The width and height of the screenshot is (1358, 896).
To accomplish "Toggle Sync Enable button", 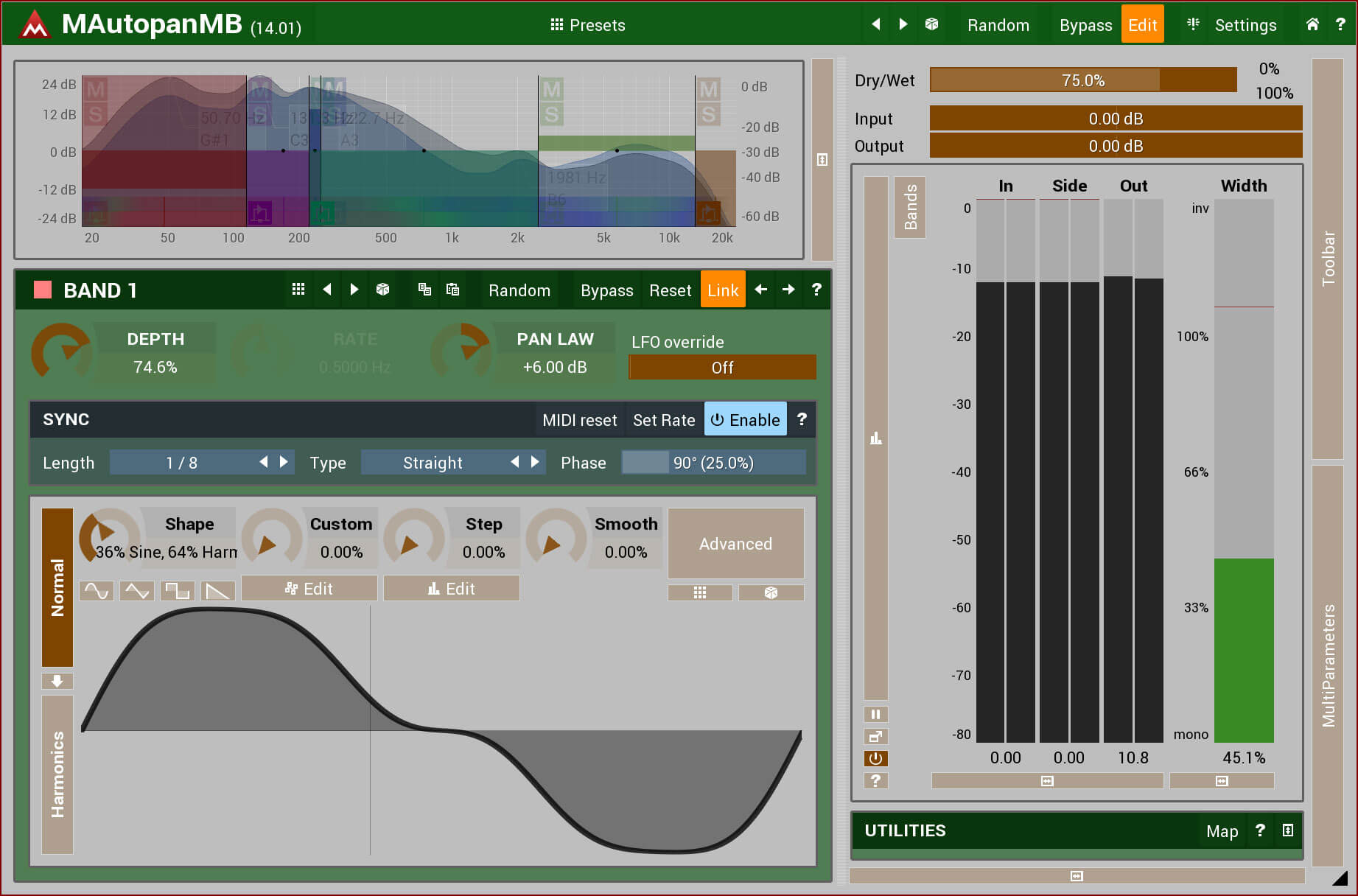I will pyautogui.click(x=745, y=419).
